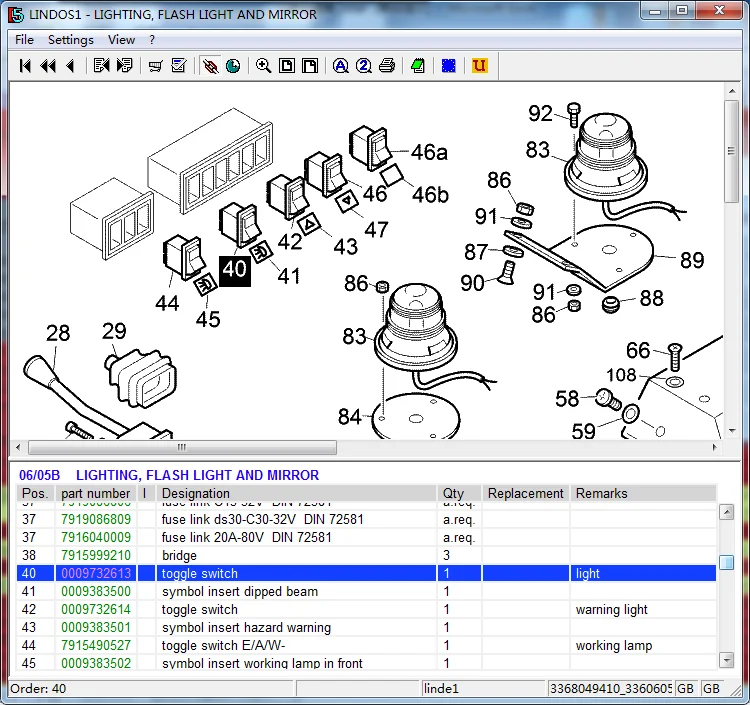This screenshot has height=705, width=750.
Task: Select part number 0009732614
Action: coord(96,610)
